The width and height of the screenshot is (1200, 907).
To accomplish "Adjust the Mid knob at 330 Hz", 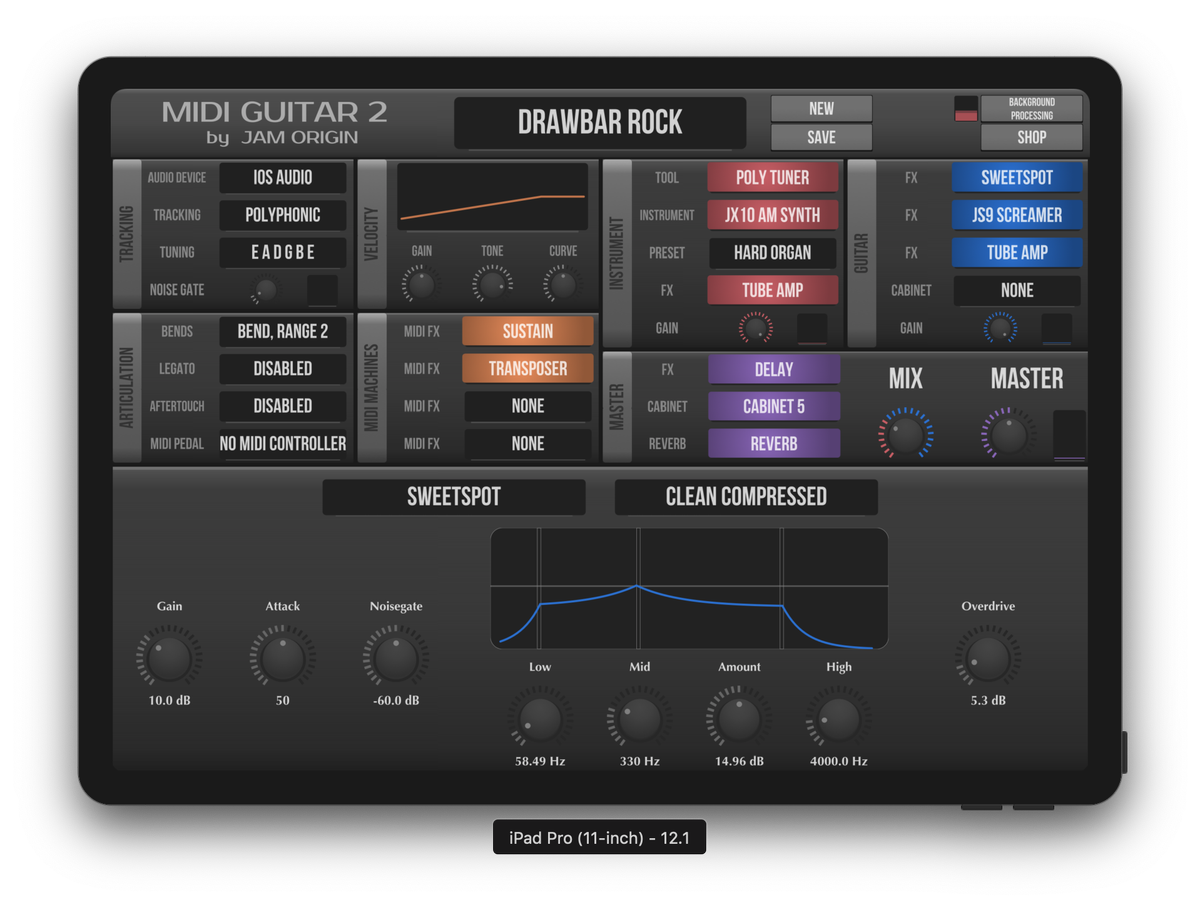I will 639,718.
